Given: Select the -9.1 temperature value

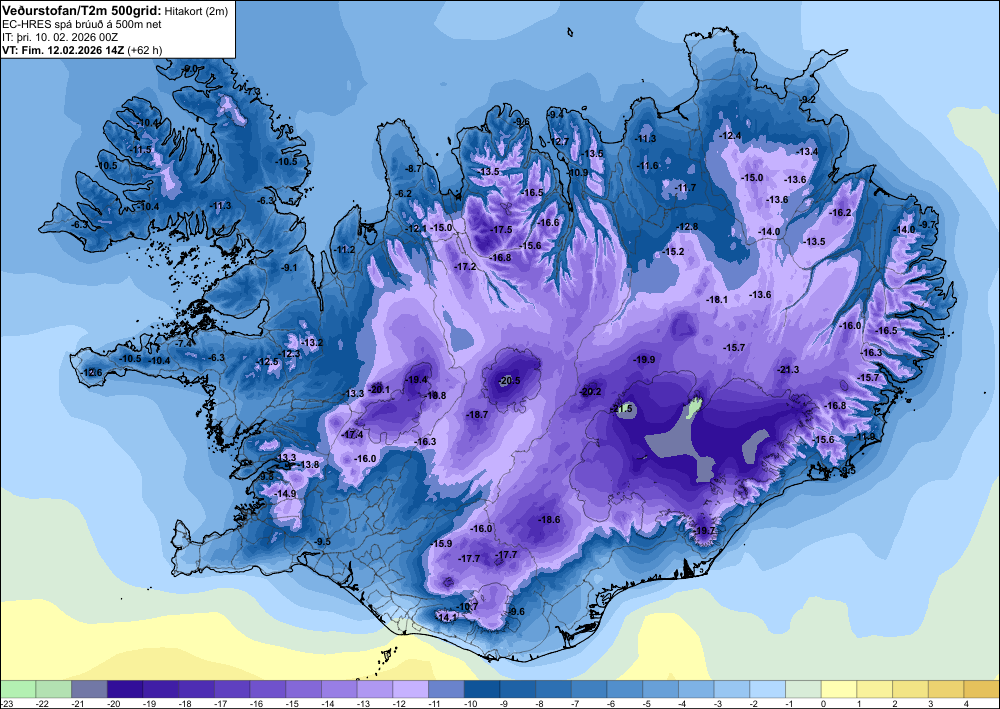Looking at the screenshot, I should [x=289, y=267].
